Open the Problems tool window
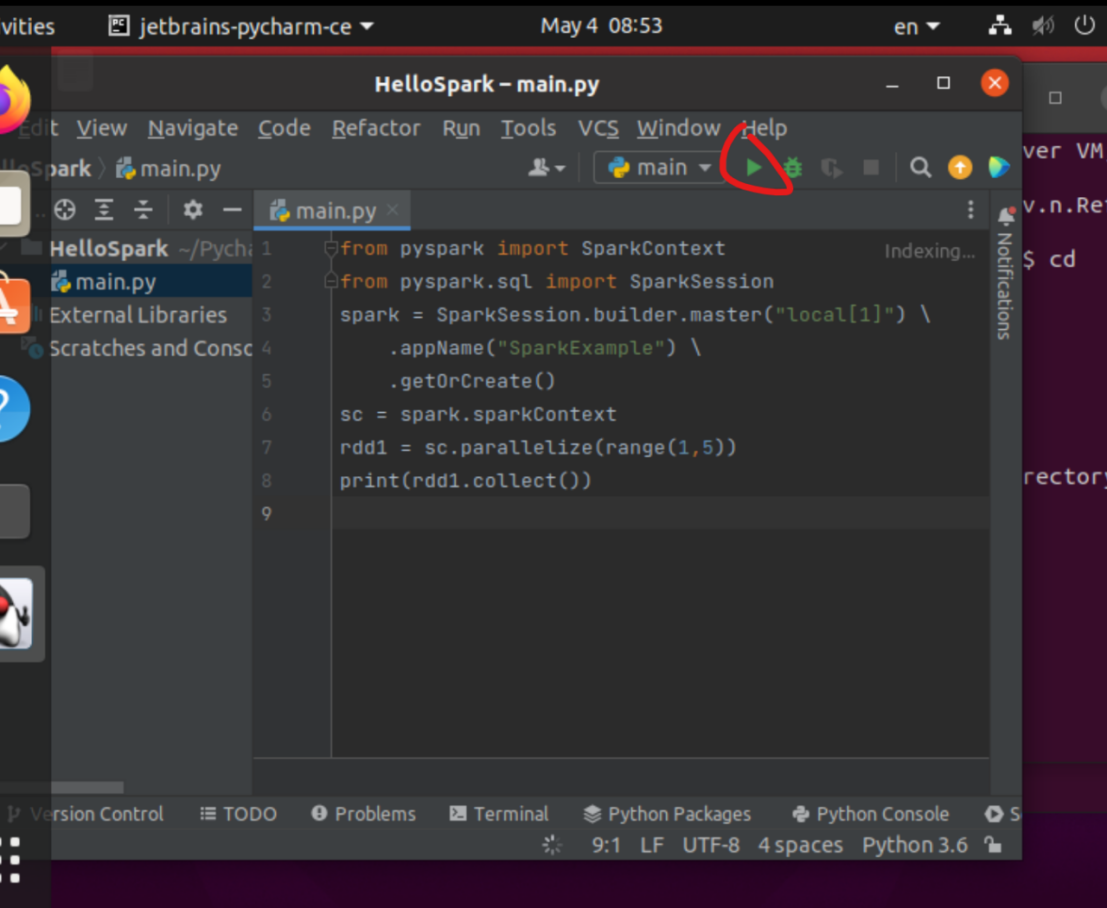The height and width of the screenshot is (908, 1107). click(364, 814)
